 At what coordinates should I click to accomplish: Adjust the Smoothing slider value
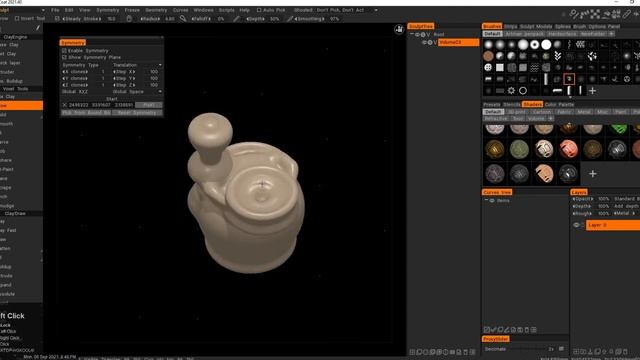coord(317,19)
